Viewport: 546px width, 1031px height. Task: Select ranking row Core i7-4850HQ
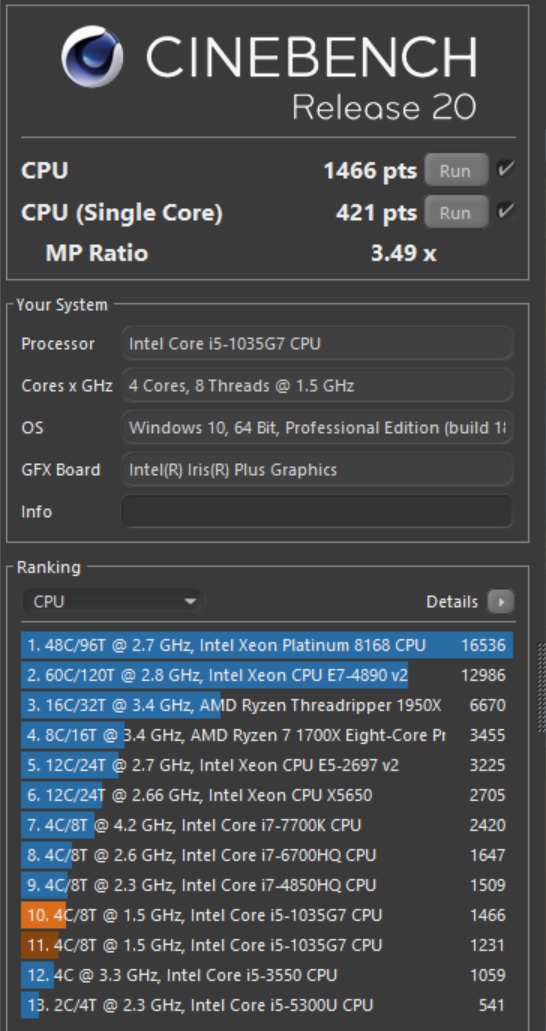(267, 885)
